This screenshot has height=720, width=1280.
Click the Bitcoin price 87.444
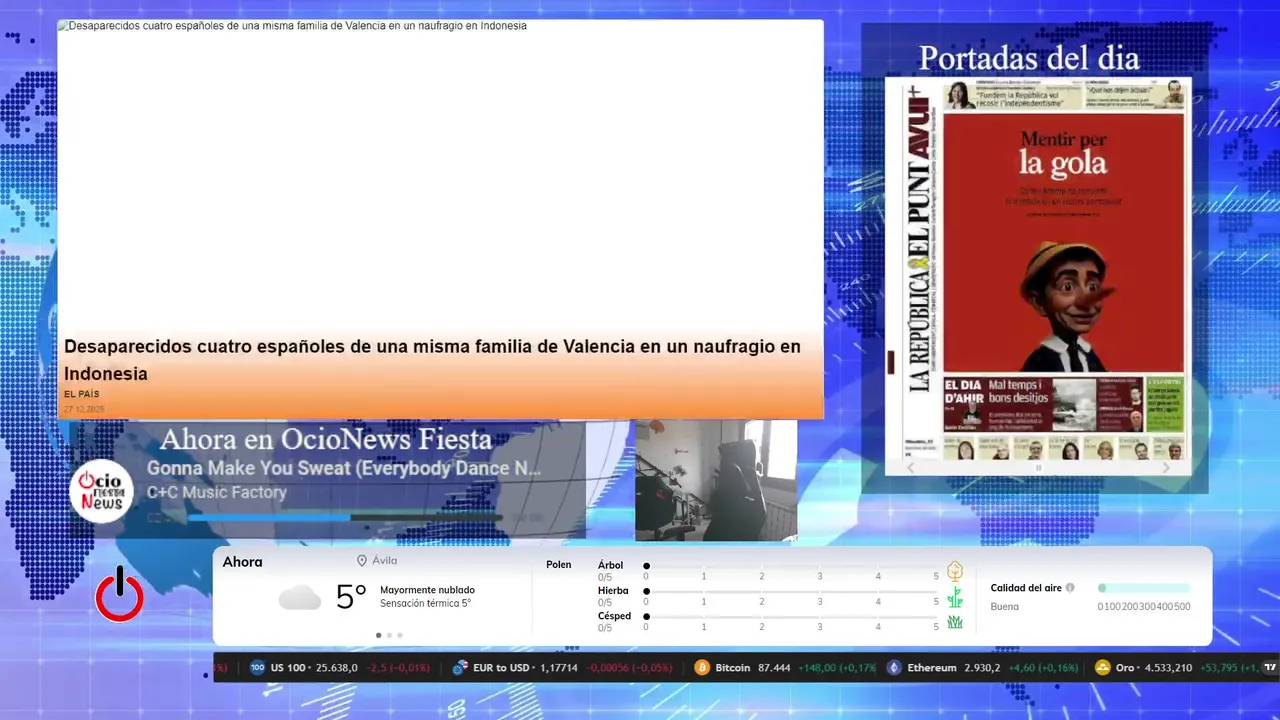tap(774, 667)
